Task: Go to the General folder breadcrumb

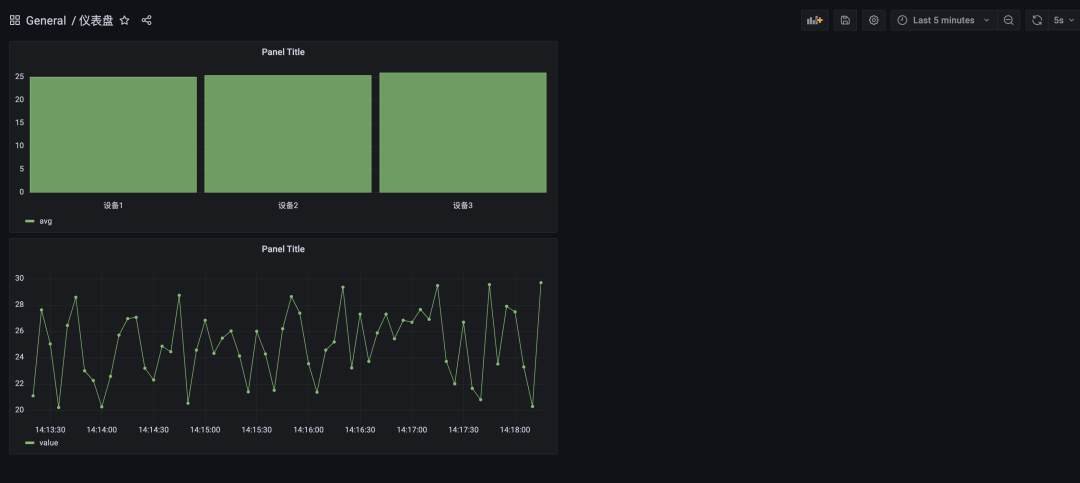Action: pyautogui.click(x=46, y=20)
